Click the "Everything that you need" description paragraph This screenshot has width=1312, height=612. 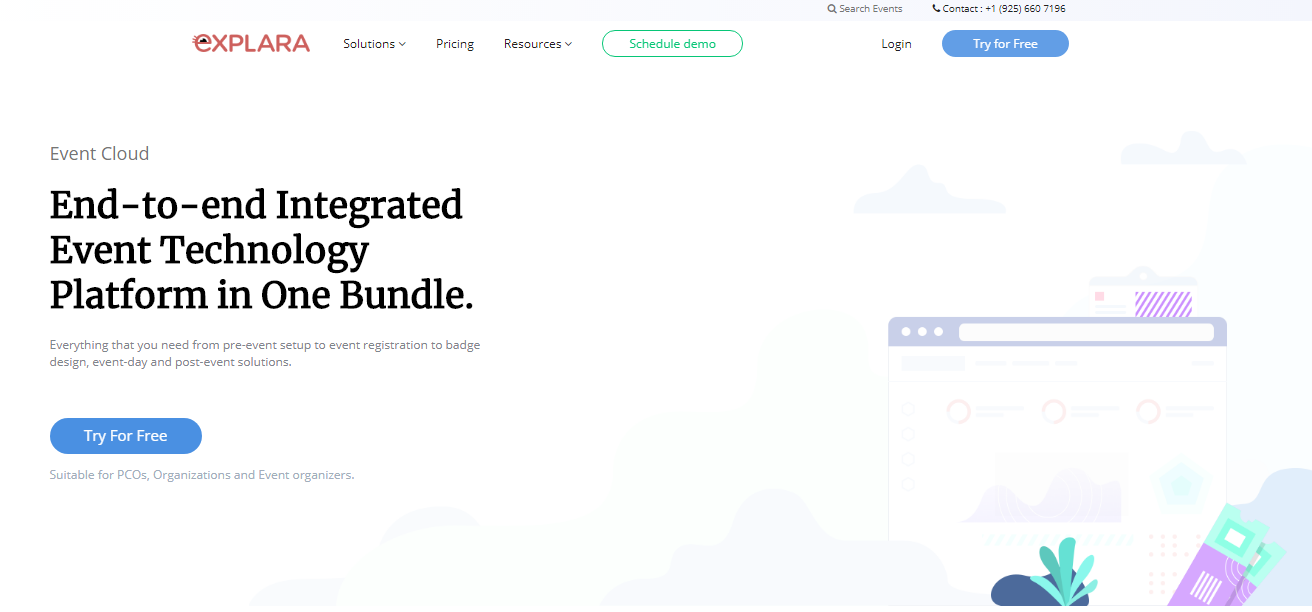[265, 354]
